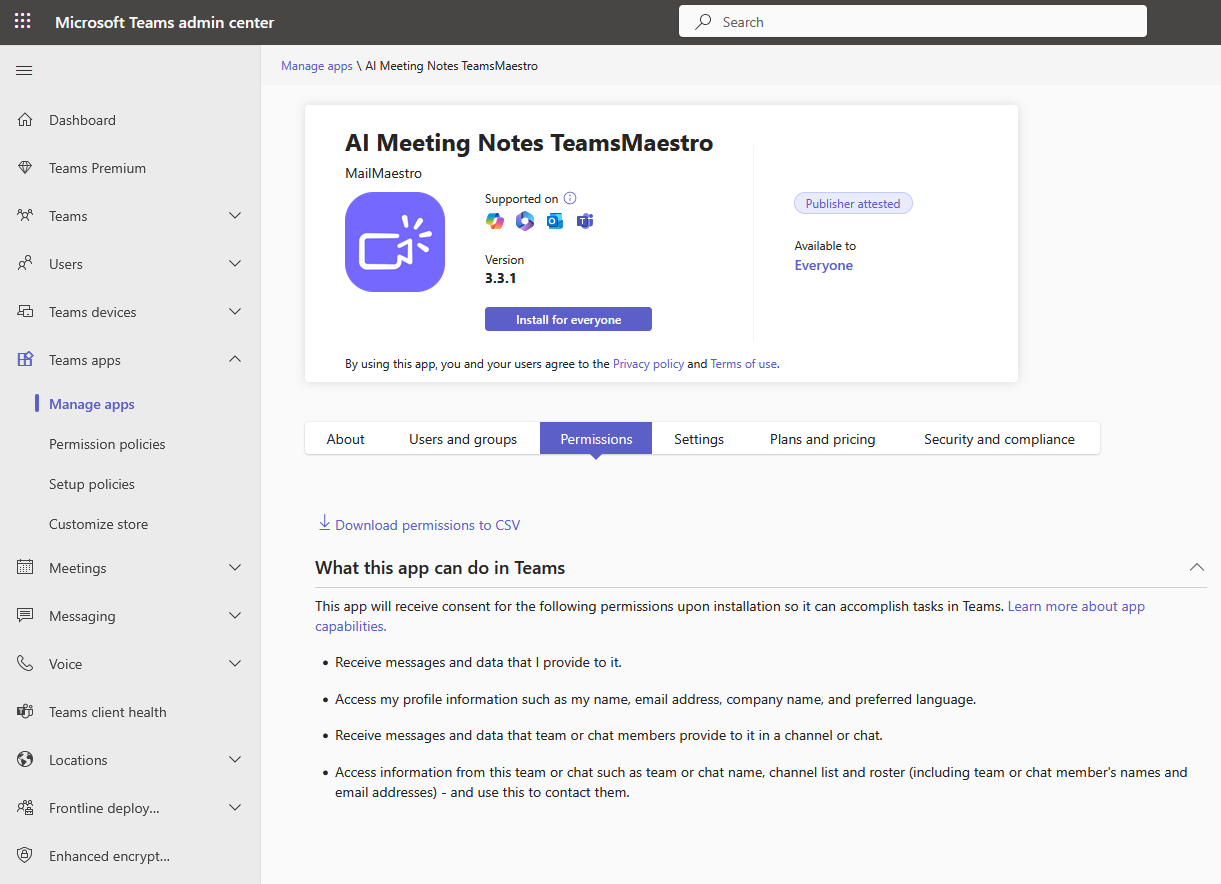Click the Meetings calendar icon
The height and width of the screenshot is (884, 1221).
click(x=26, y=568)
